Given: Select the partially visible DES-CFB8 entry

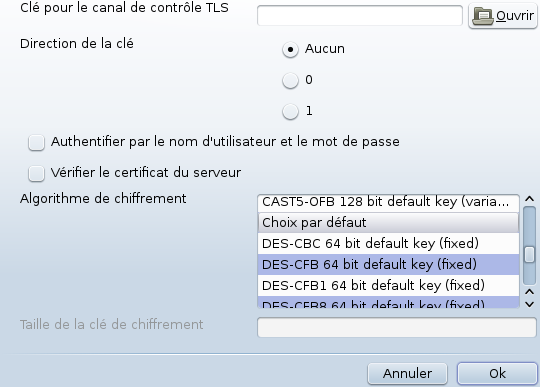Looking at the screenshot, I should tap(388, 302).
